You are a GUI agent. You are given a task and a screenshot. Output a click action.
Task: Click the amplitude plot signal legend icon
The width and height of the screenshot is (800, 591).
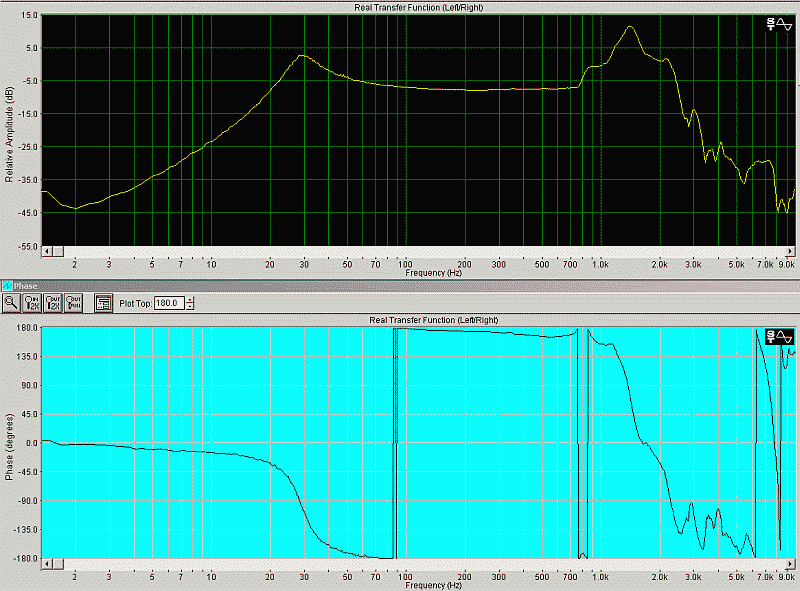click(779, 24)
